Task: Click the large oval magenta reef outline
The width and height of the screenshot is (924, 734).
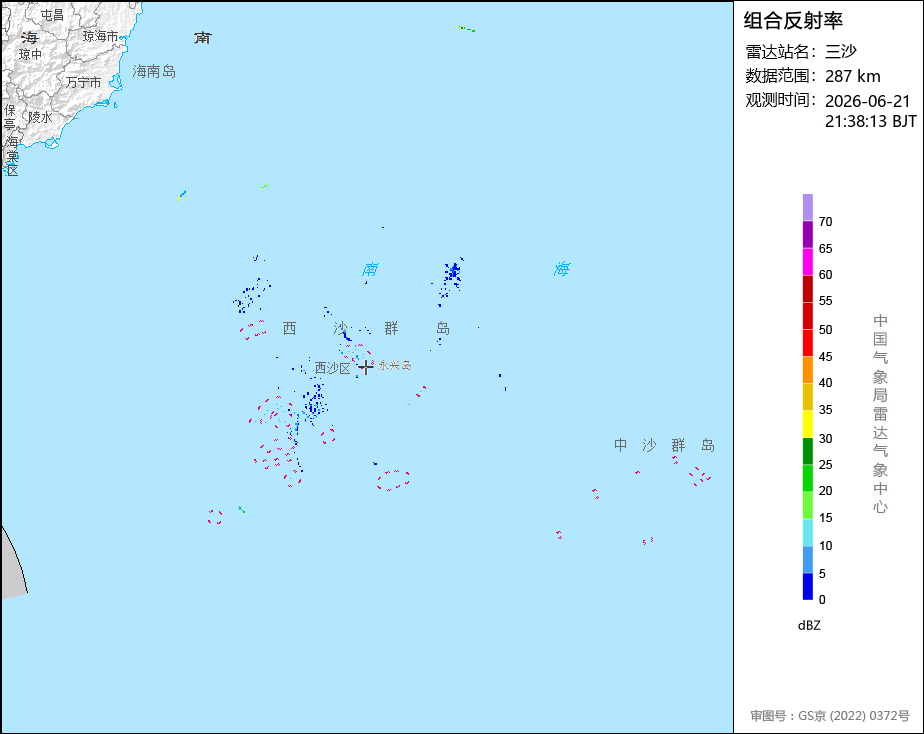Action: click(393, 480)
